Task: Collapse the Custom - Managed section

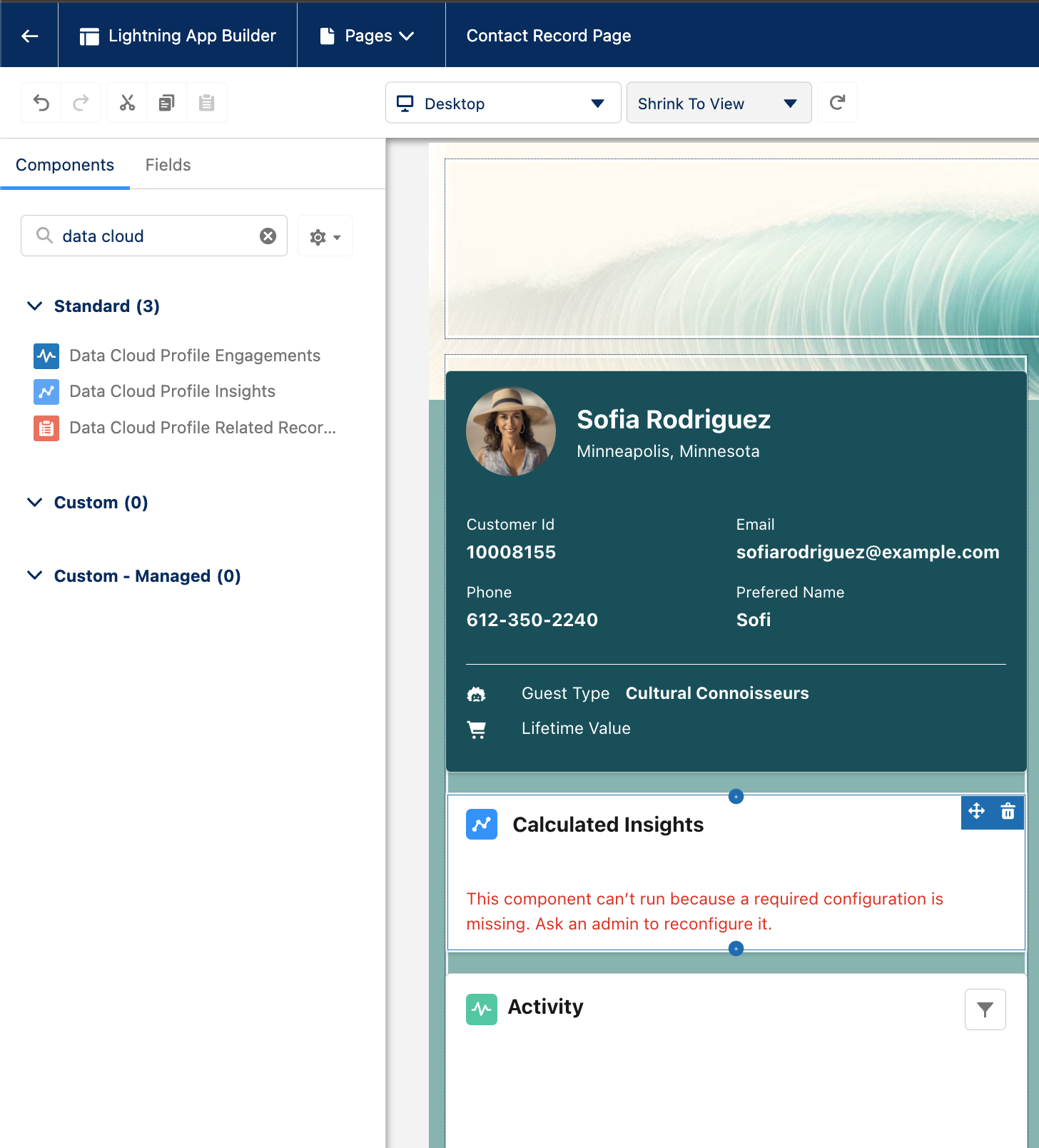Action: point(34,576)
